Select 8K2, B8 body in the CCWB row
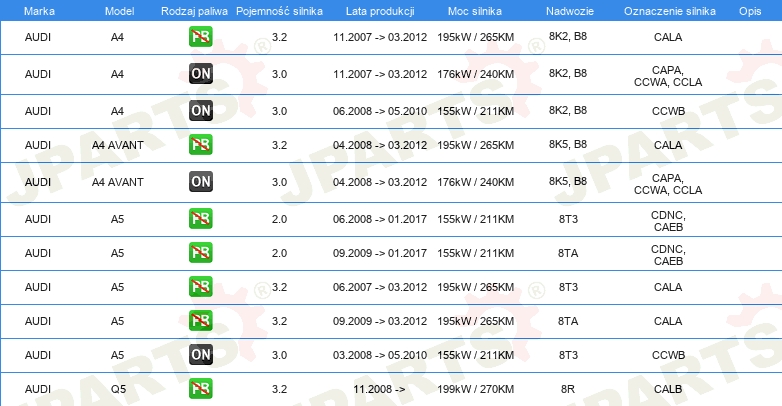The width and height of the screenshot is (782, 406). click(568, 110)
